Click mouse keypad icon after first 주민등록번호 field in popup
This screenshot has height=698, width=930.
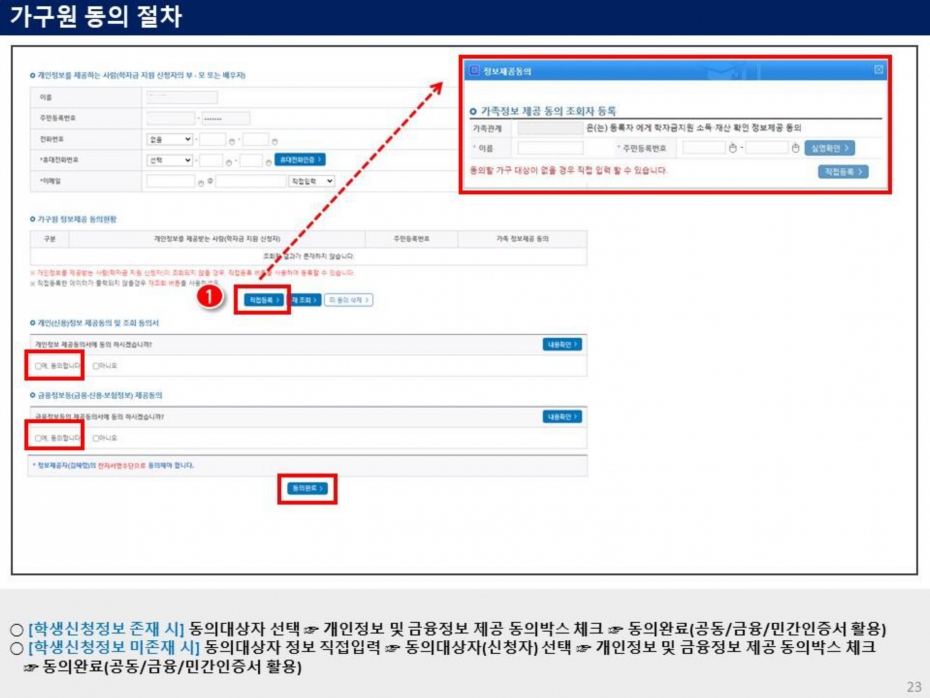coord(732,148)
